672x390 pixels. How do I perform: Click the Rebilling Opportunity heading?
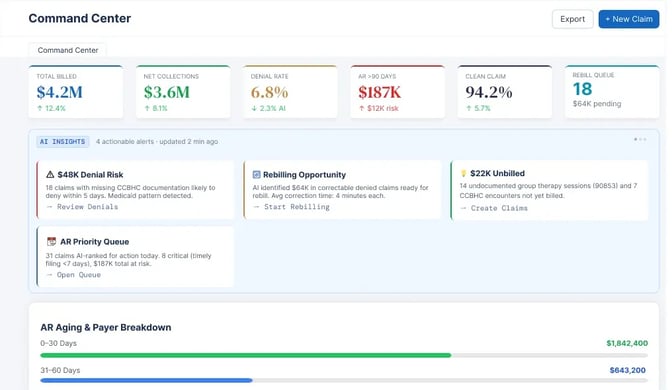click(304, 174)
